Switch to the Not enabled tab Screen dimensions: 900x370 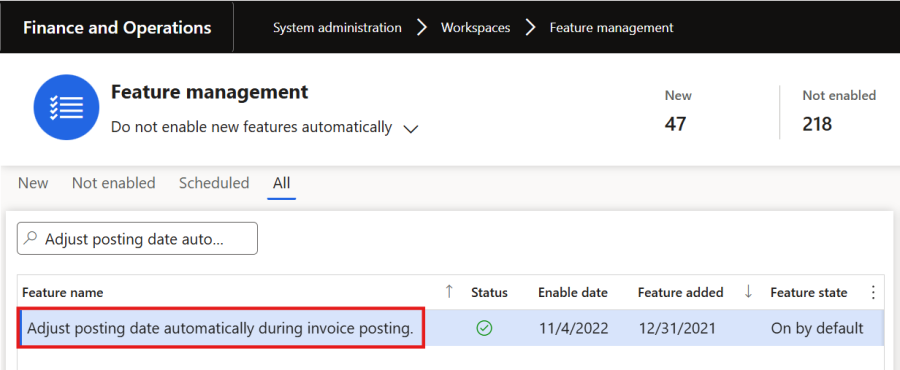pyautogui.click(x=114, y=183)
